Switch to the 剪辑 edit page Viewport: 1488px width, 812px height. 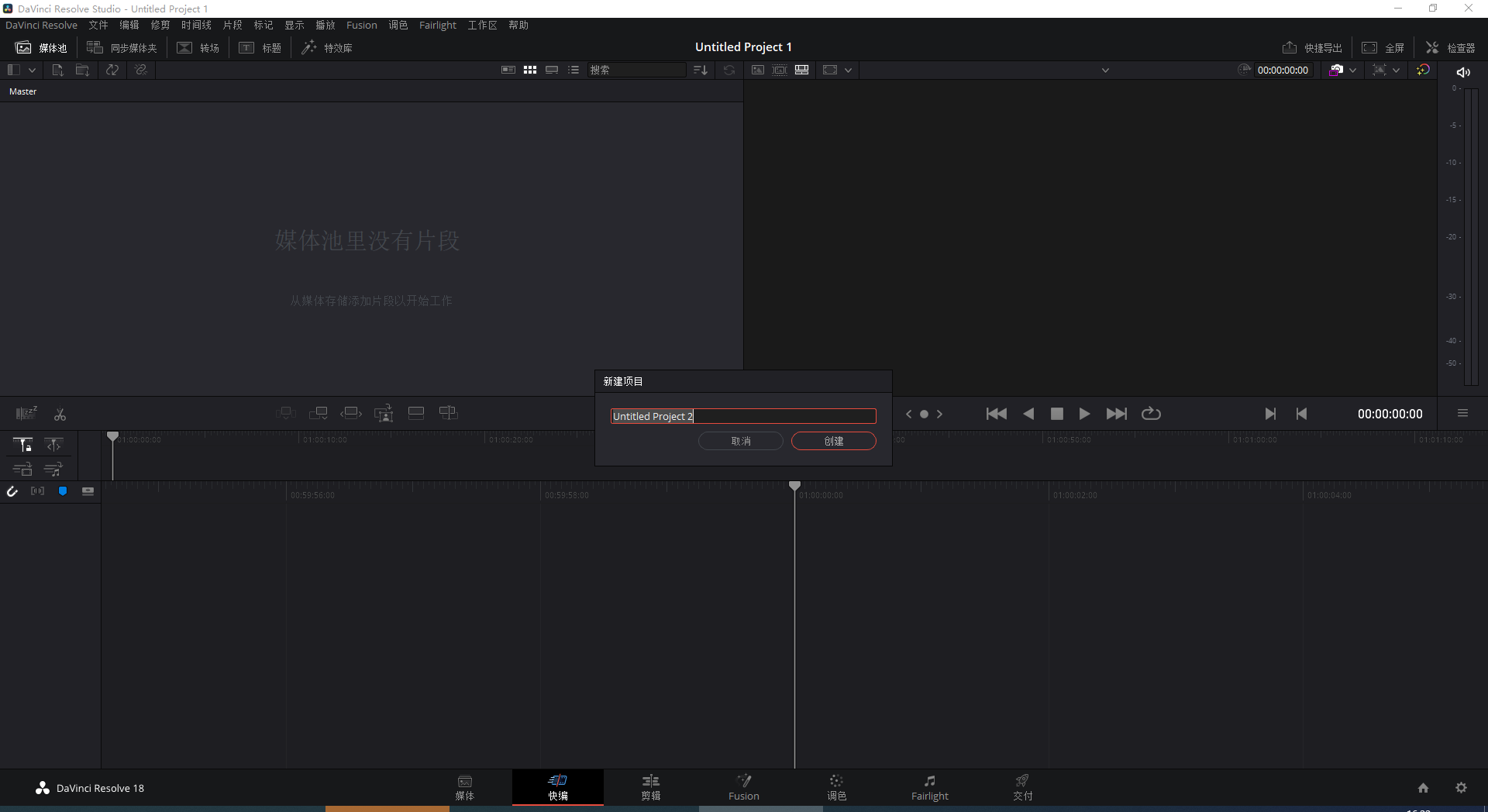click(651, 787)
